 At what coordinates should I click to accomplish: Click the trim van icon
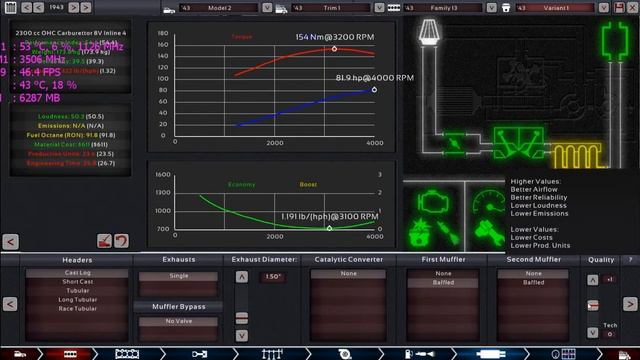pos(281,9)
